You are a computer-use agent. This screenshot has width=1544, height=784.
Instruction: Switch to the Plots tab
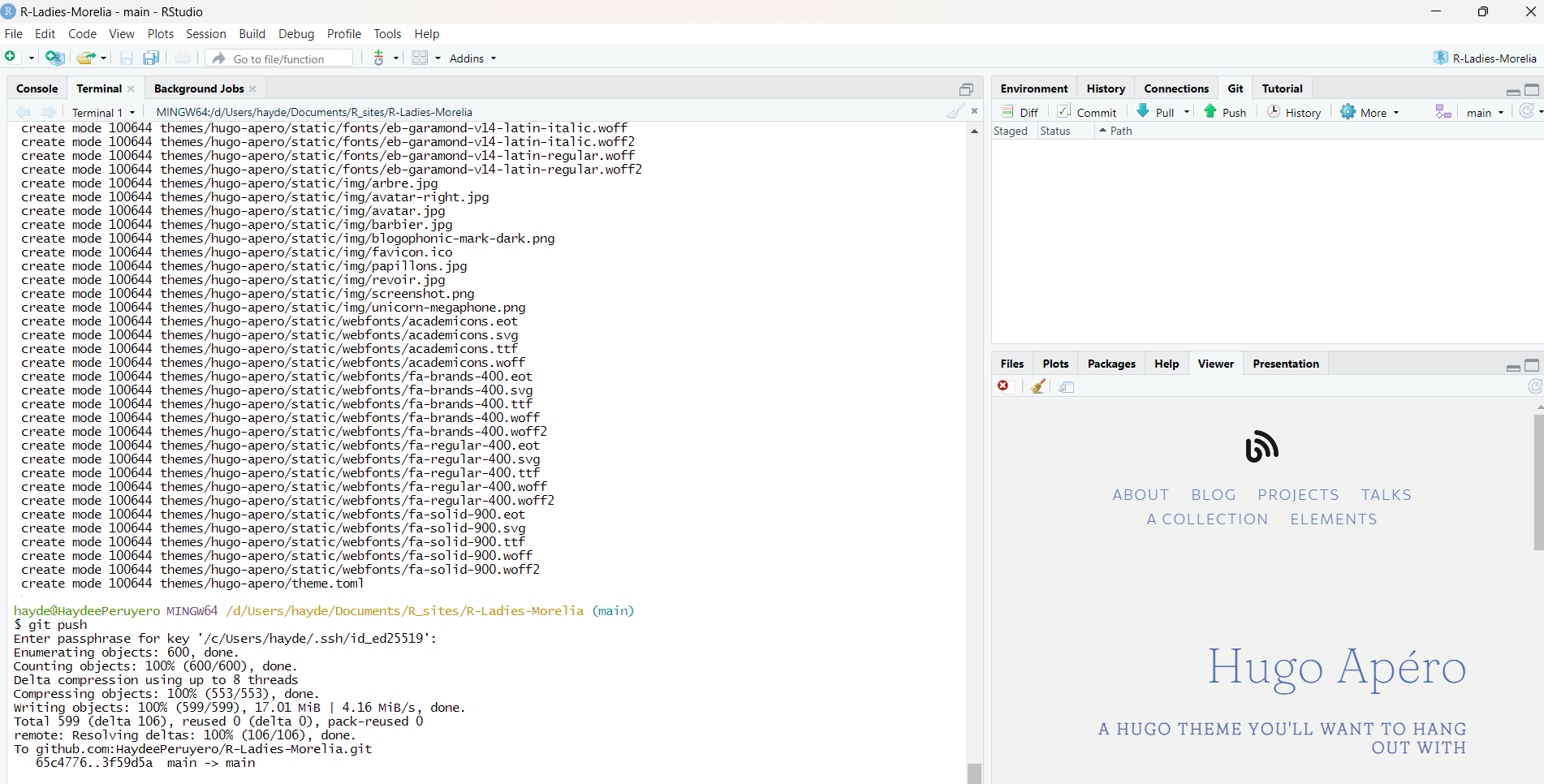coord(1055,364)
